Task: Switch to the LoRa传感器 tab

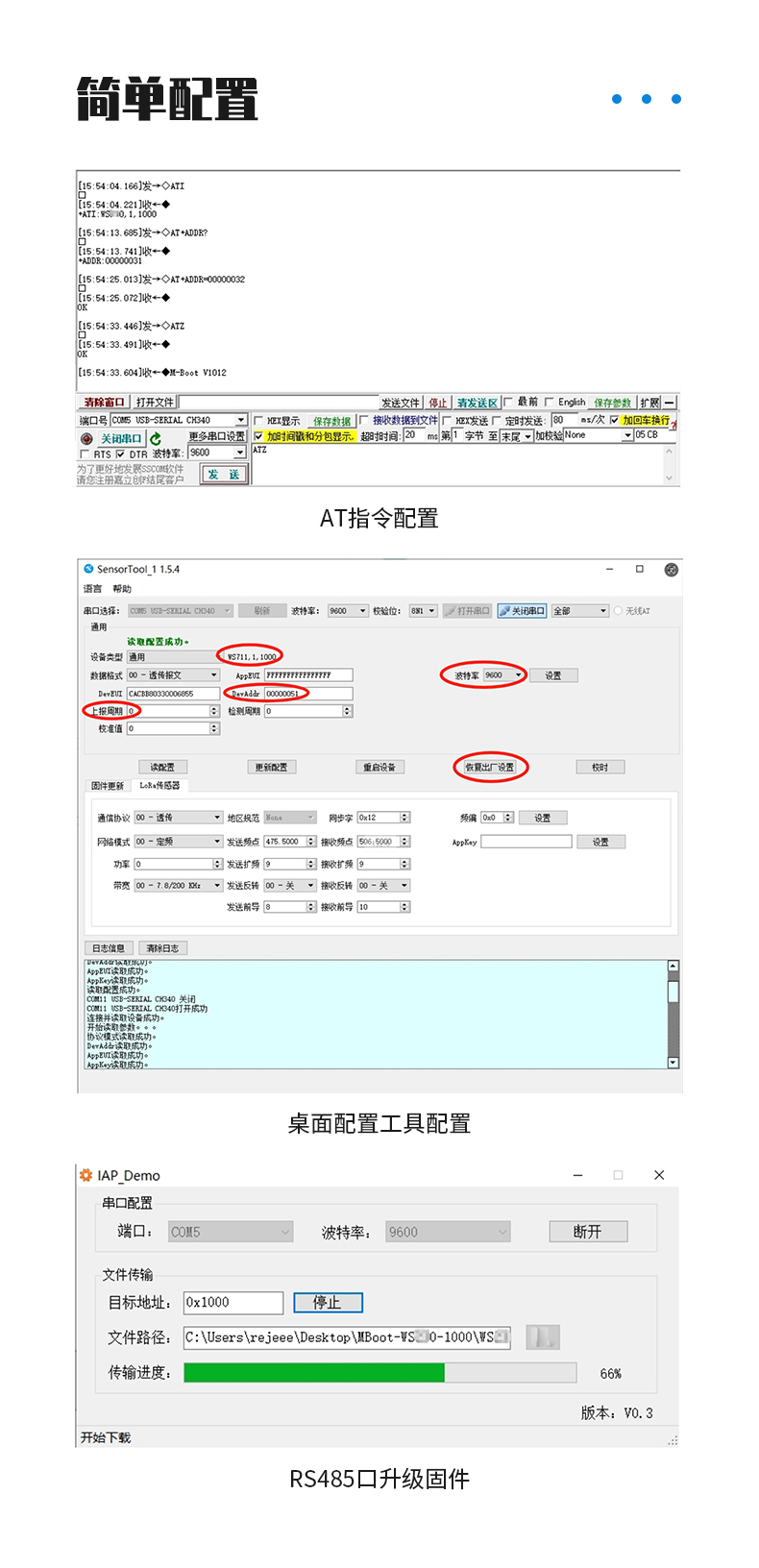Action: (159, 786)
